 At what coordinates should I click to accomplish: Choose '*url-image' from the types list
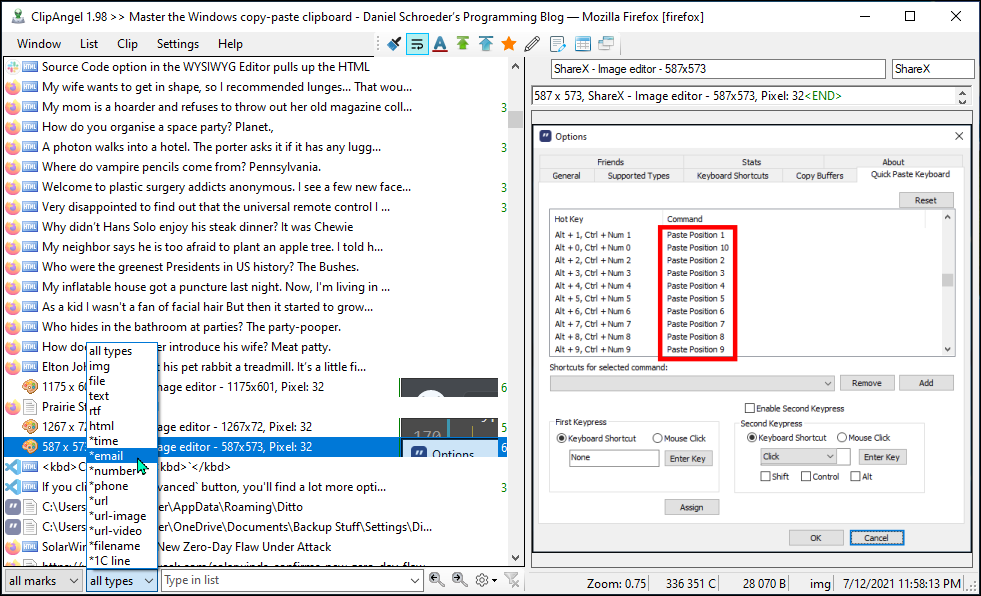pos(122,516)
